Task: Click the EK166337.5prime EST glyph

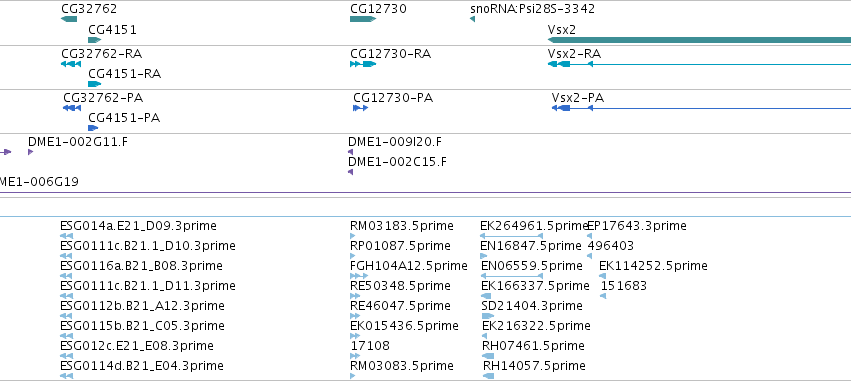Action: pyautogui.click(x=486, y=296)
